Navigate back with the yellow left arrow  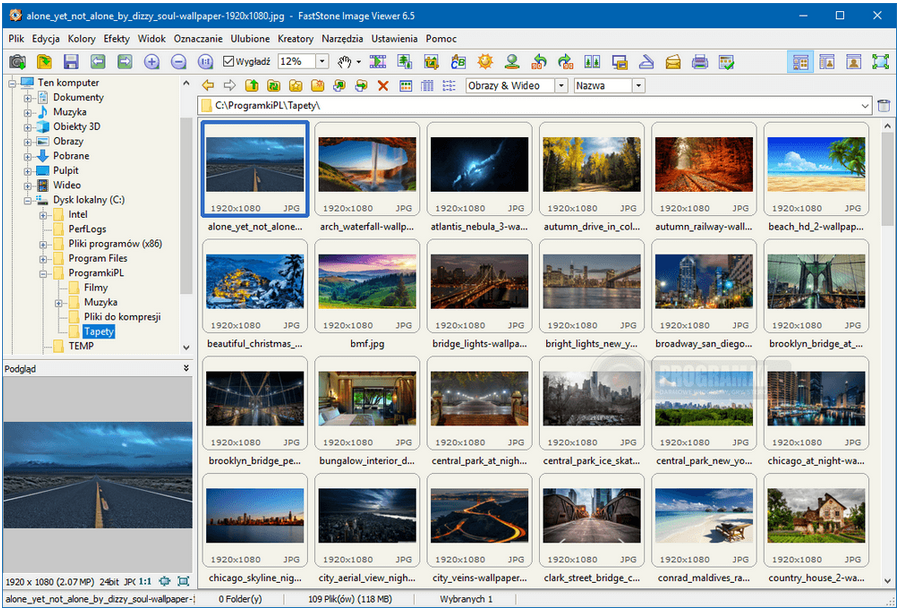click(208, 86)
